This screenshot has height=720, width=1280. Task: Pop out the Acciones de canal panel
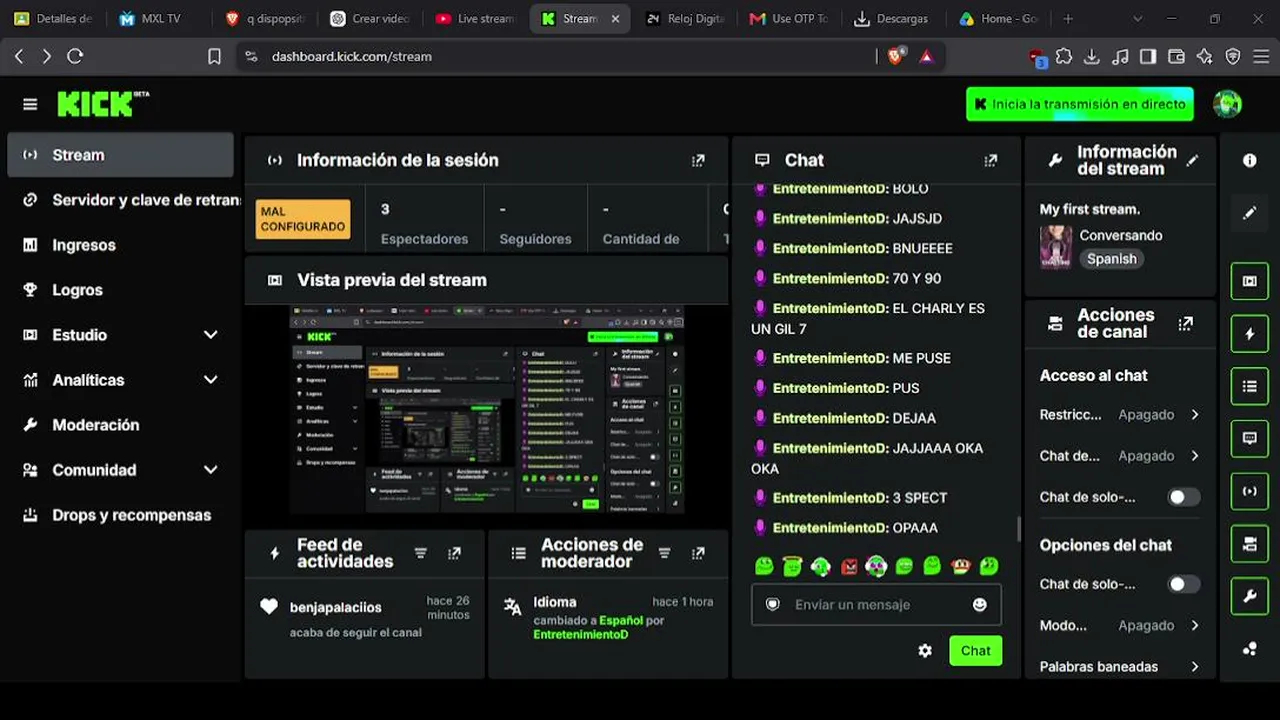pyautogui.click(x=1186, y=323)
